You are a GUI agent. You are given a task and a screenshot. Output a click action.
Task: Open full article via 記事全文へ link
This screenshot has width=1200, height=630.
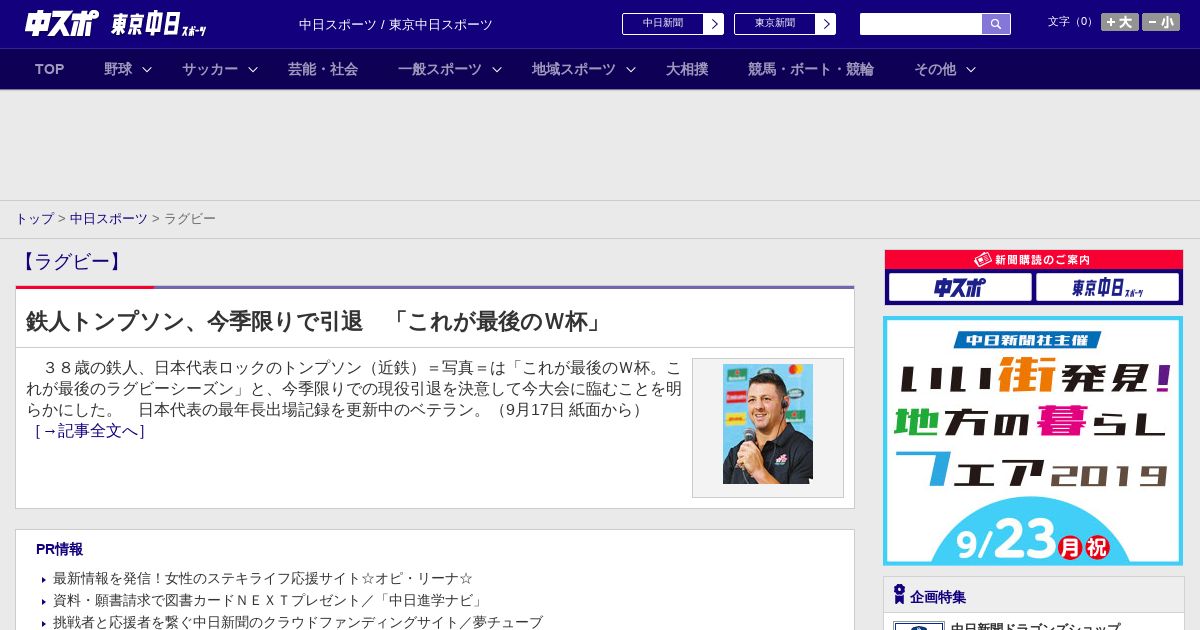click(90, 431)
